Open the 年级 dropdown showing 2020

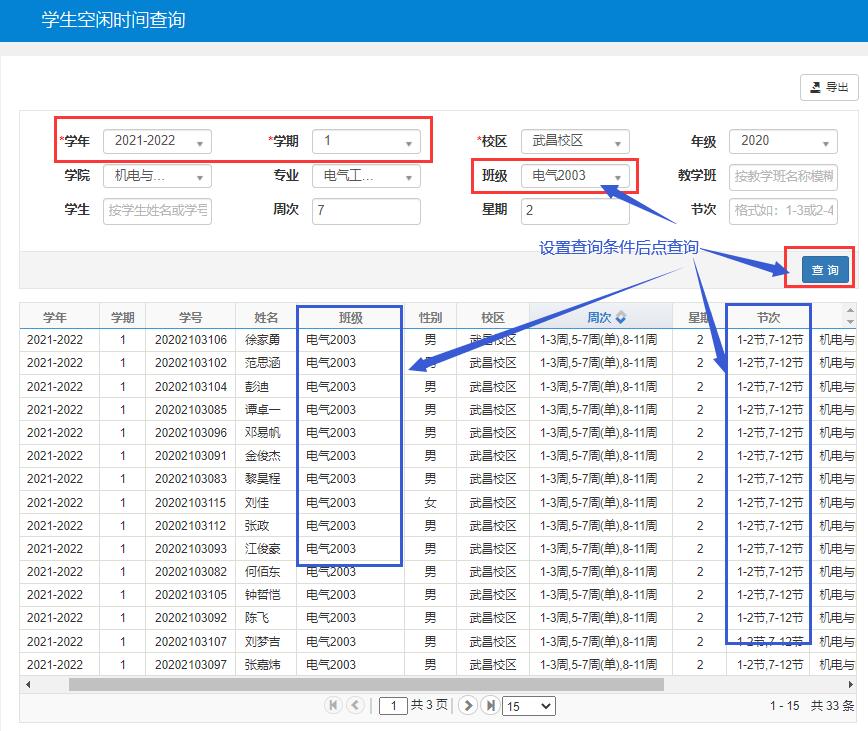pyautogui.click(x=783, y=142)
